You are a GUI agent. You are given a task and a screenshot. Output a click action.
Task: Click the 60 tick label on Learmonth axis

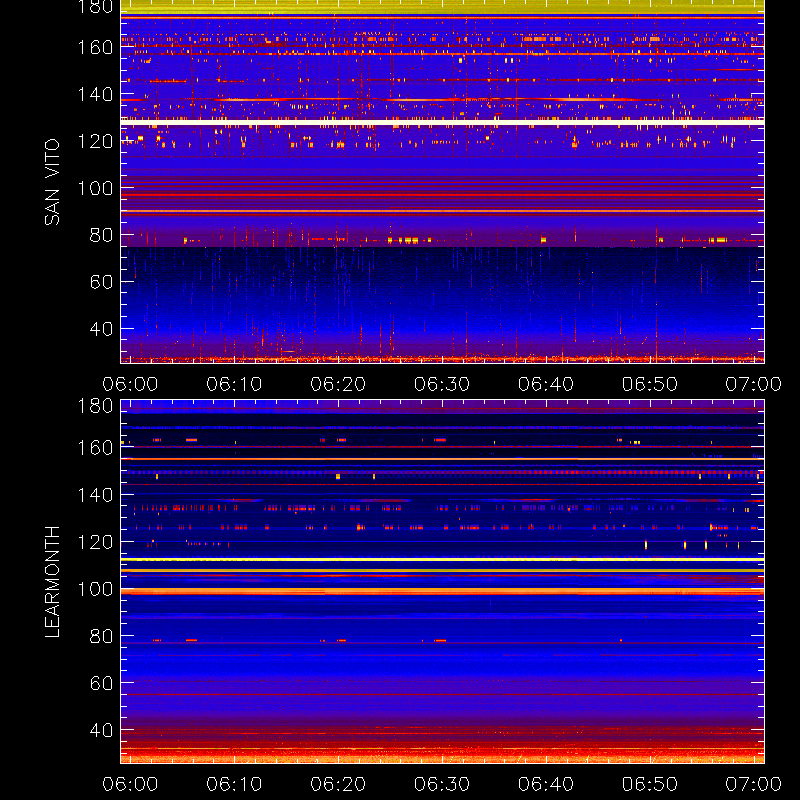click(101, 683)
